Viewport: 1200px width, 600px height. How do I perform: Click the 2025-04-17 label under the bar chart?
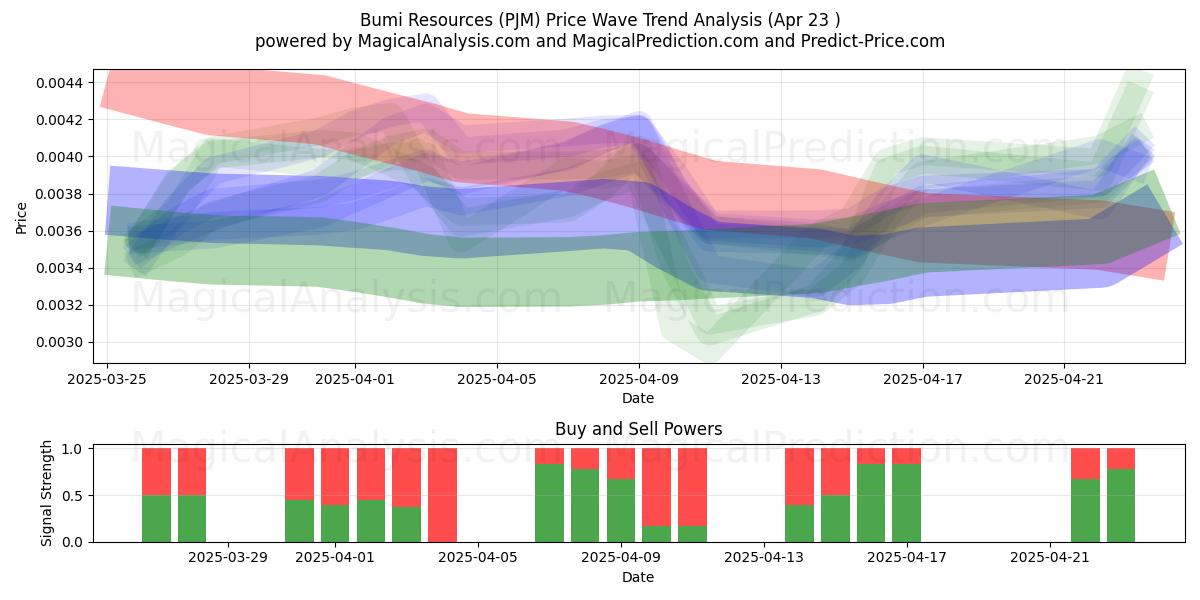(907, 558)
